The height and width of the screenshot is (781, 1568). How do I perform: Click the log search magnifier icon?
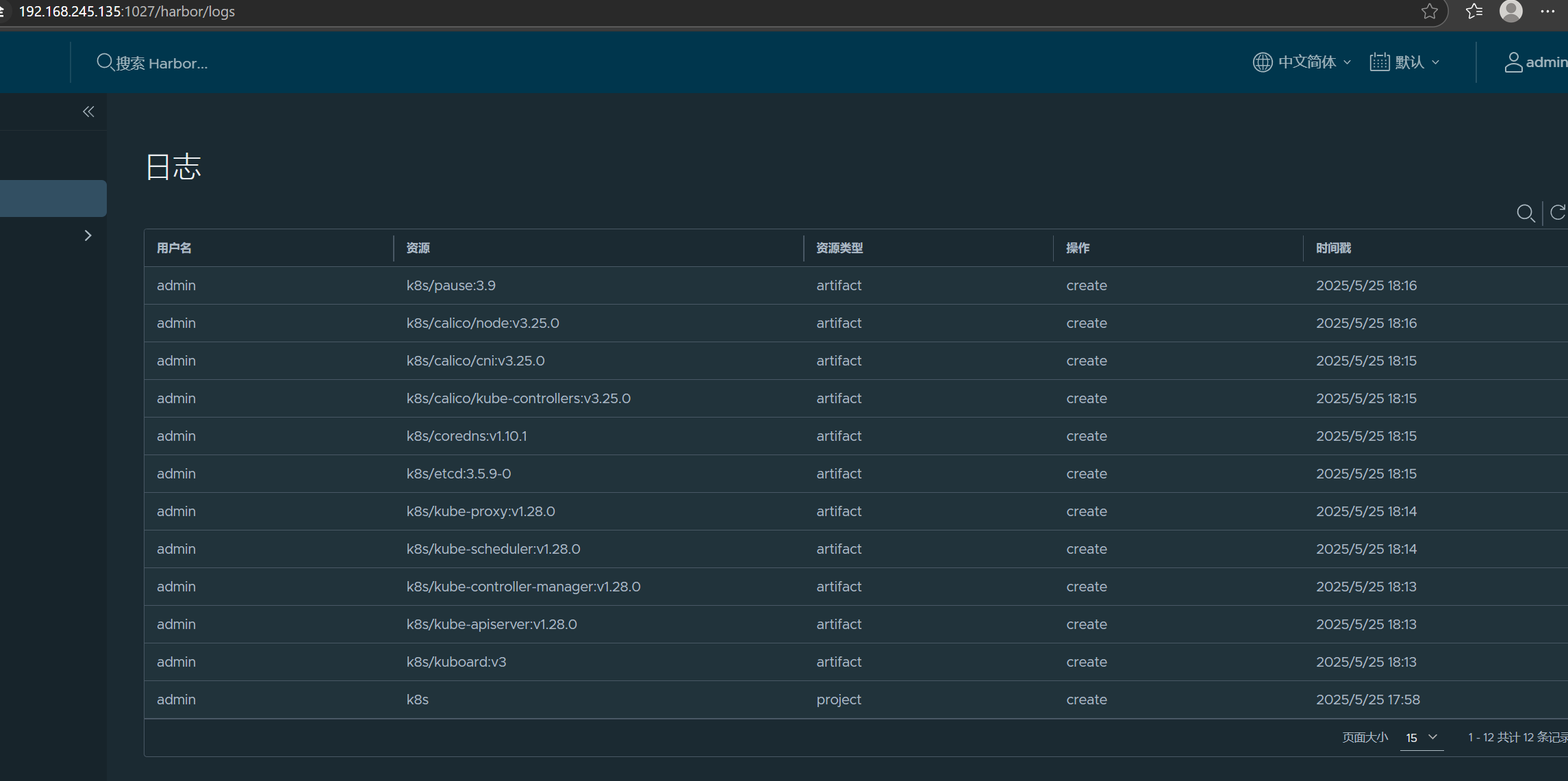coord(1525,214)
